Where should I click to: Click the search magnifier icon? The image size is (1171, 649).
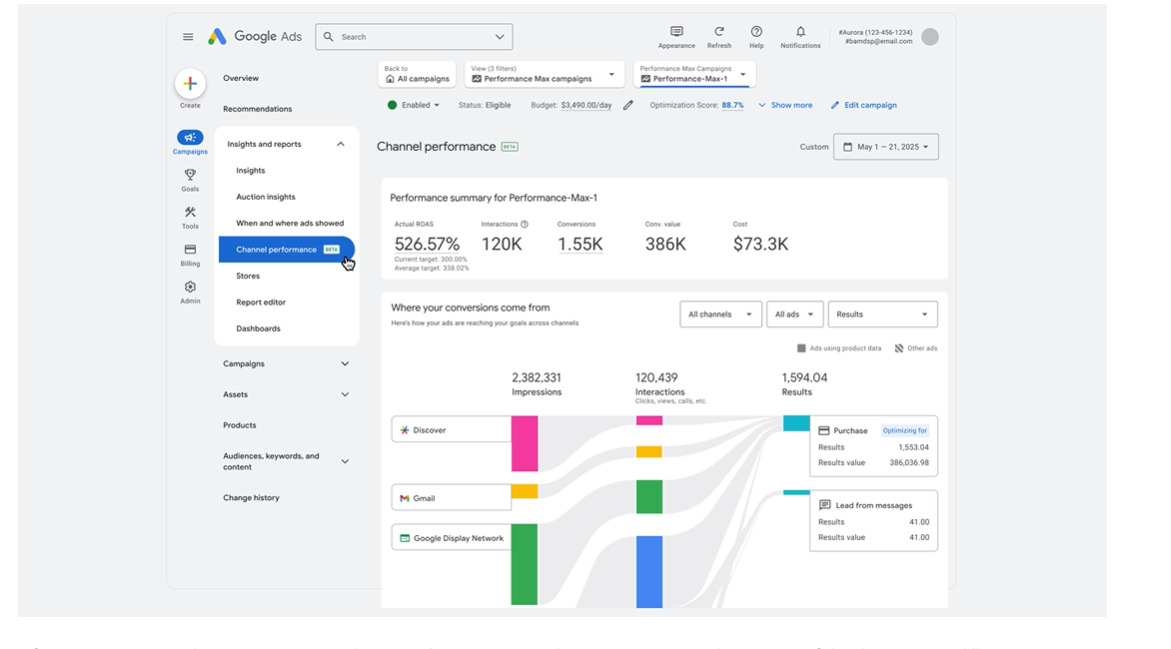point(329,37)
